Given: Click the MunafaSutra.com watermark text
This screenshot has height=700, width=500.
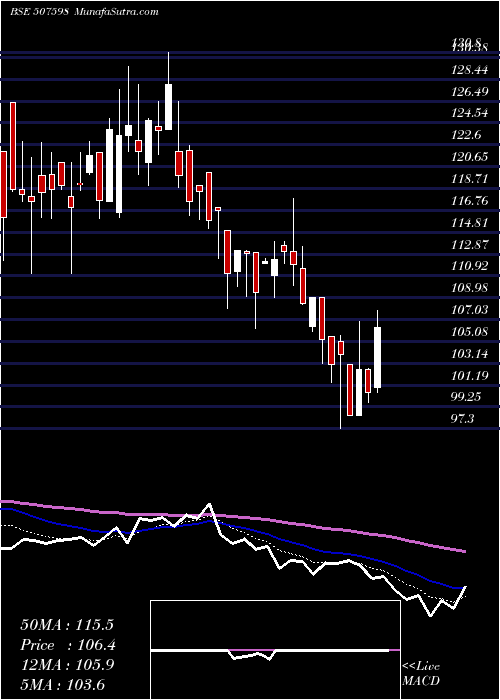Looking at the screenshot, I should click(116, 11).
